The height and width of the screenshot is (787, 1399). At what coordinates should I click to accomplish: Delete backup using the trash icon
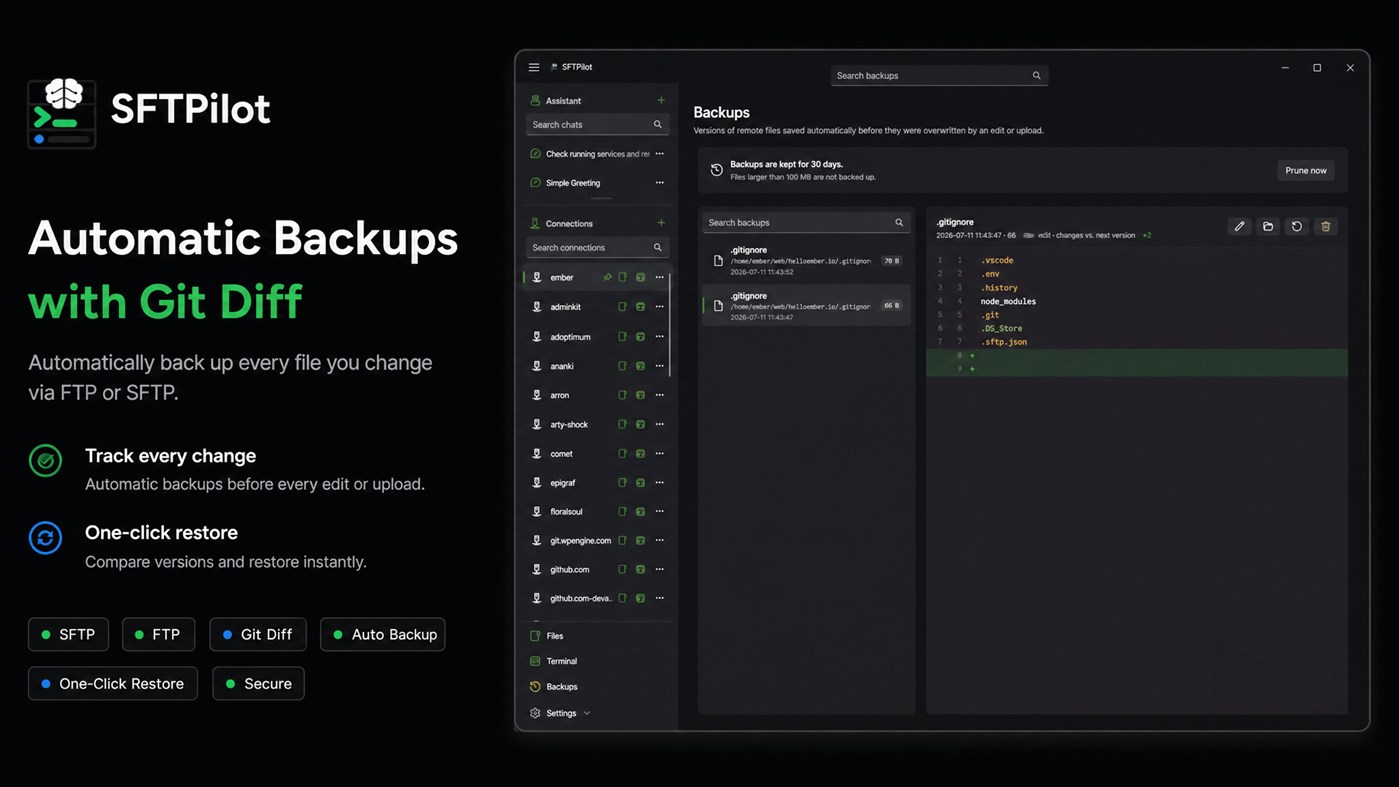(x=1326, y=227)
